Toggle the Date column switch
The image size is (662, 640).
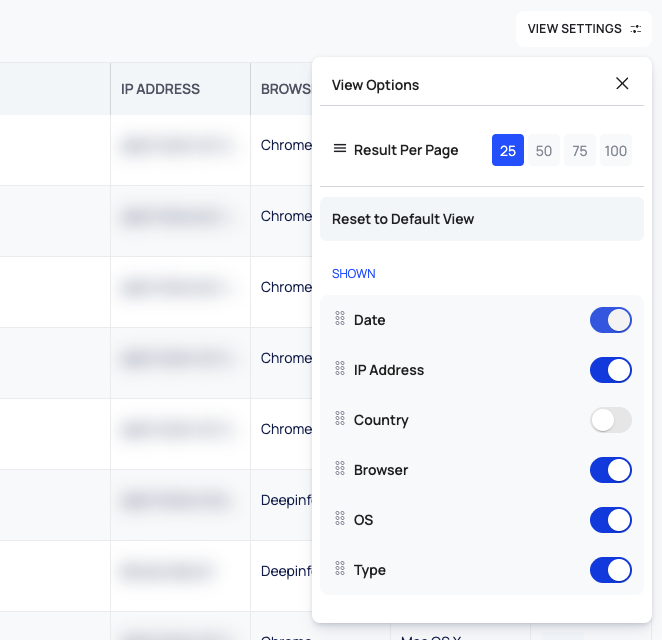(610, 320)
